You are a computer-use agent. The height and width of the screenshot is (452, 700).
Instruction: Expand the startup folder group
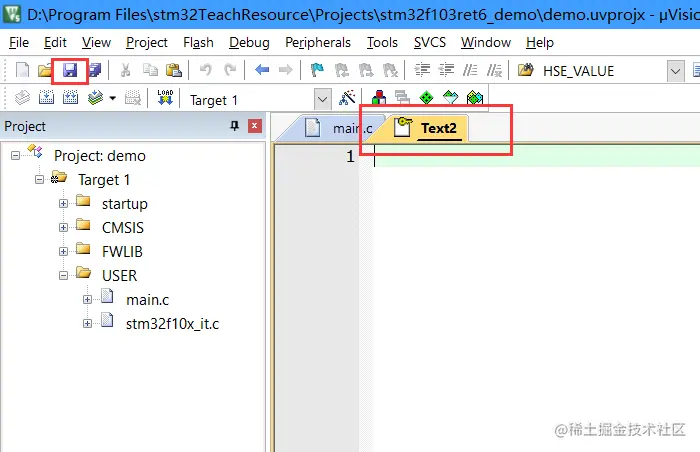click(63, 204)
